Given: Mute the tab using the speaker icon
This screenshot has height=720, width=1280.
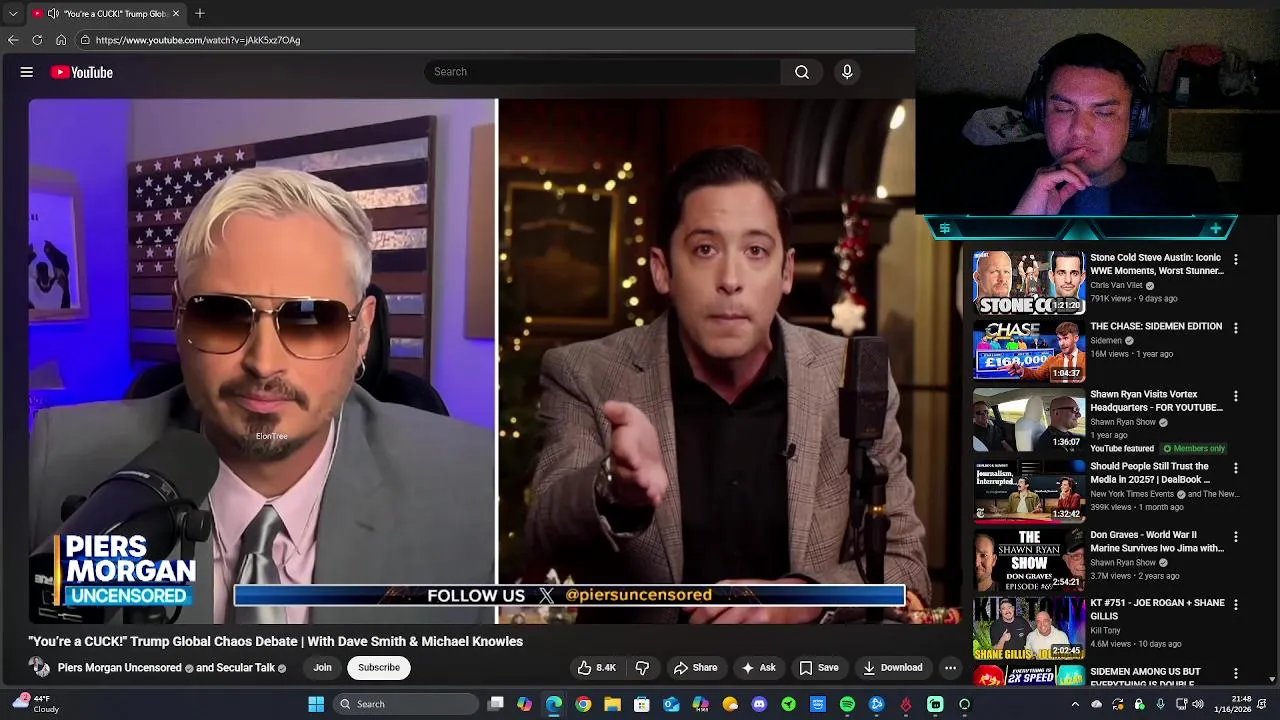Looking at the screenshot, I should [x=53, y=14].
